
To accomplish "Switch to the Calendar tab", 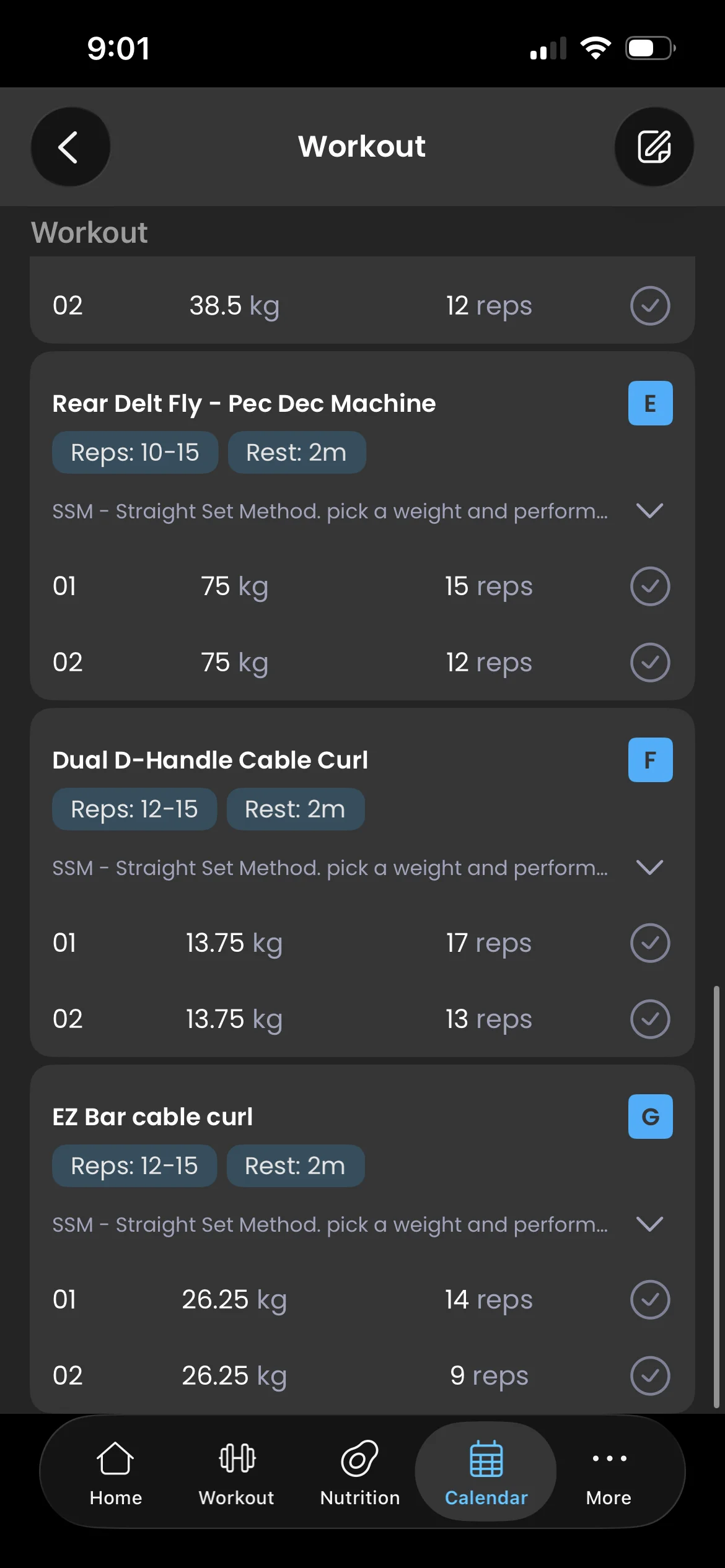I will tap(486, 1471).
